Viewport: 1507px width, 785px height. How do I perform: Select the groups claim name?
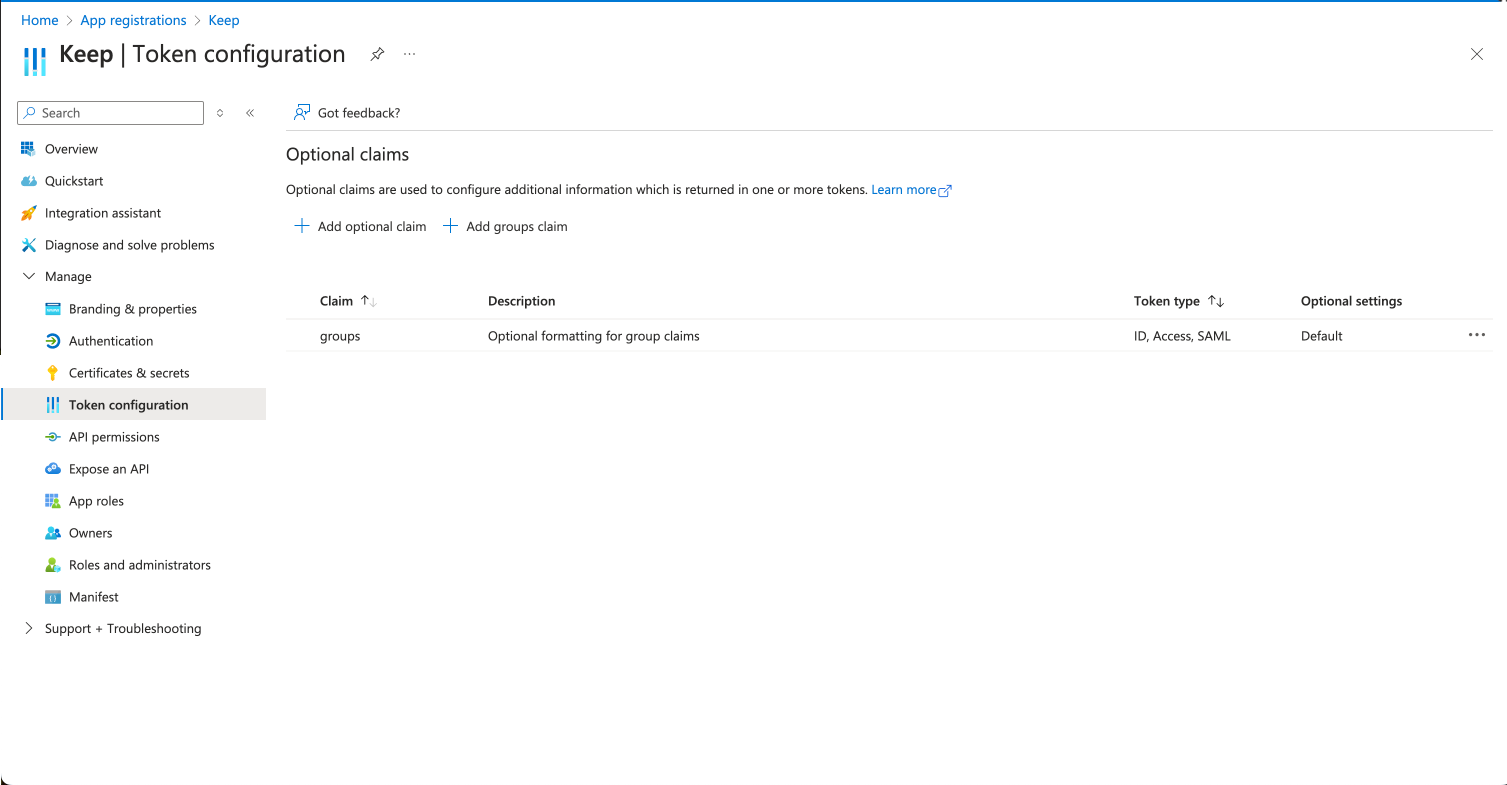click(340, 336)
